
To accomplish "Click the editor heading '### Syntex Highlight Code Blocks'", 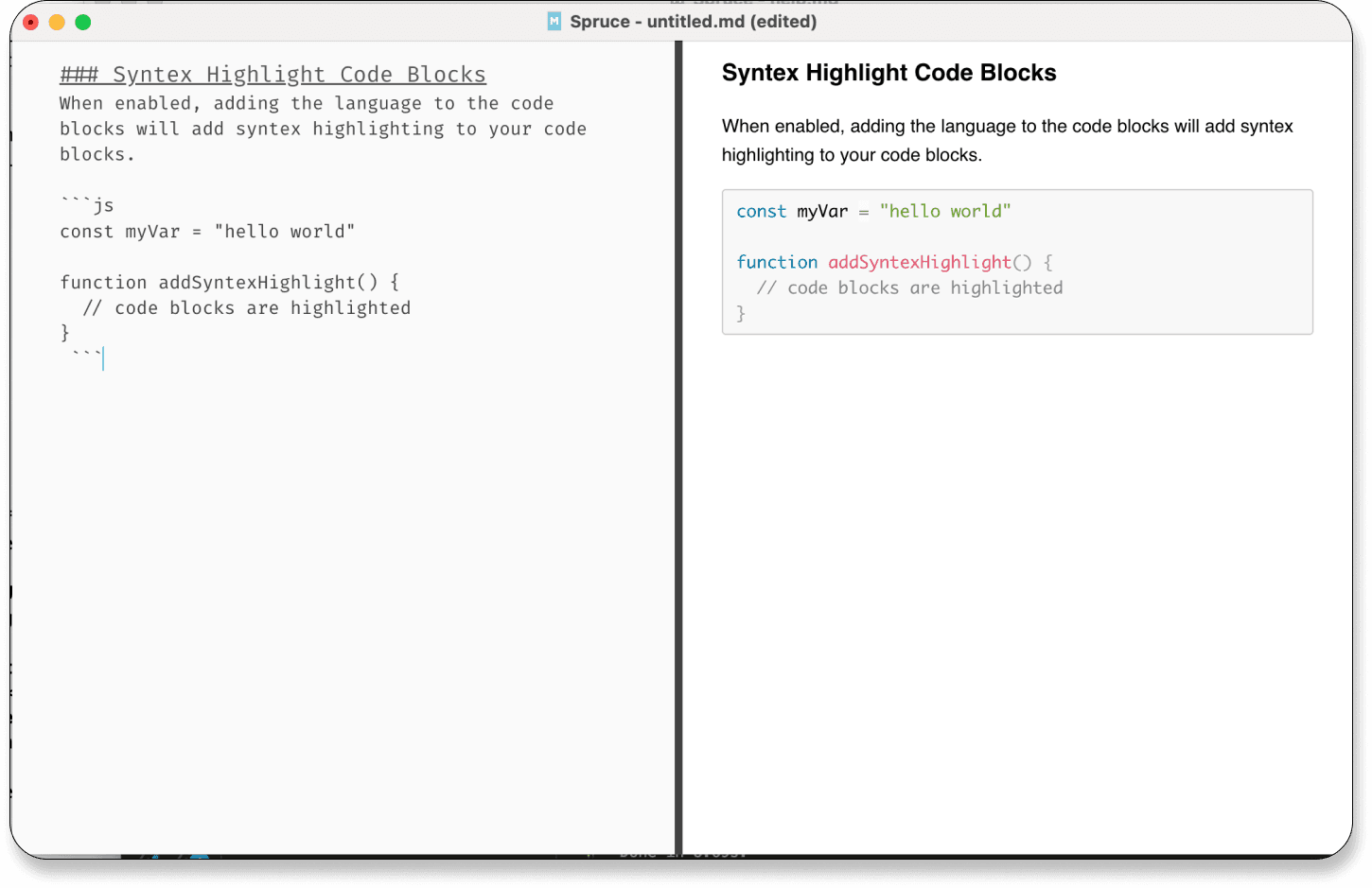I will point(273,75).
